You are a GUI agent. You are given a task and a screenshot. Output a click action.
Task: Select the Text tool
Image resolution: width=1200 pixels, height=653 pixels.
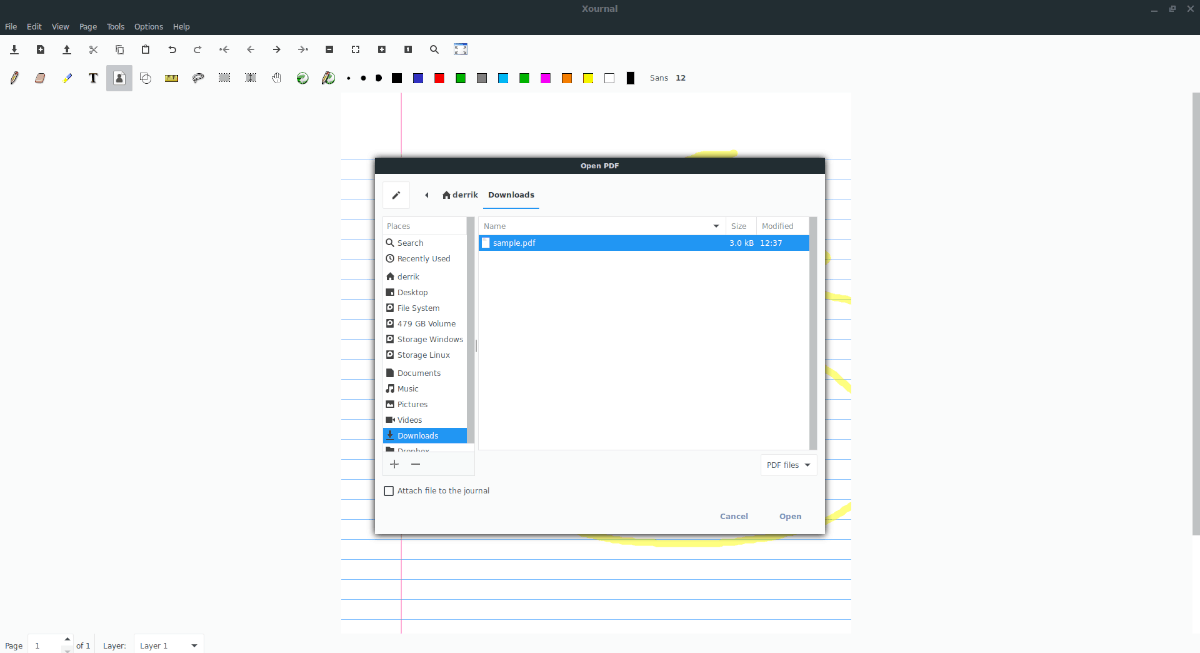pyautogui.click(x=93, y=78)
